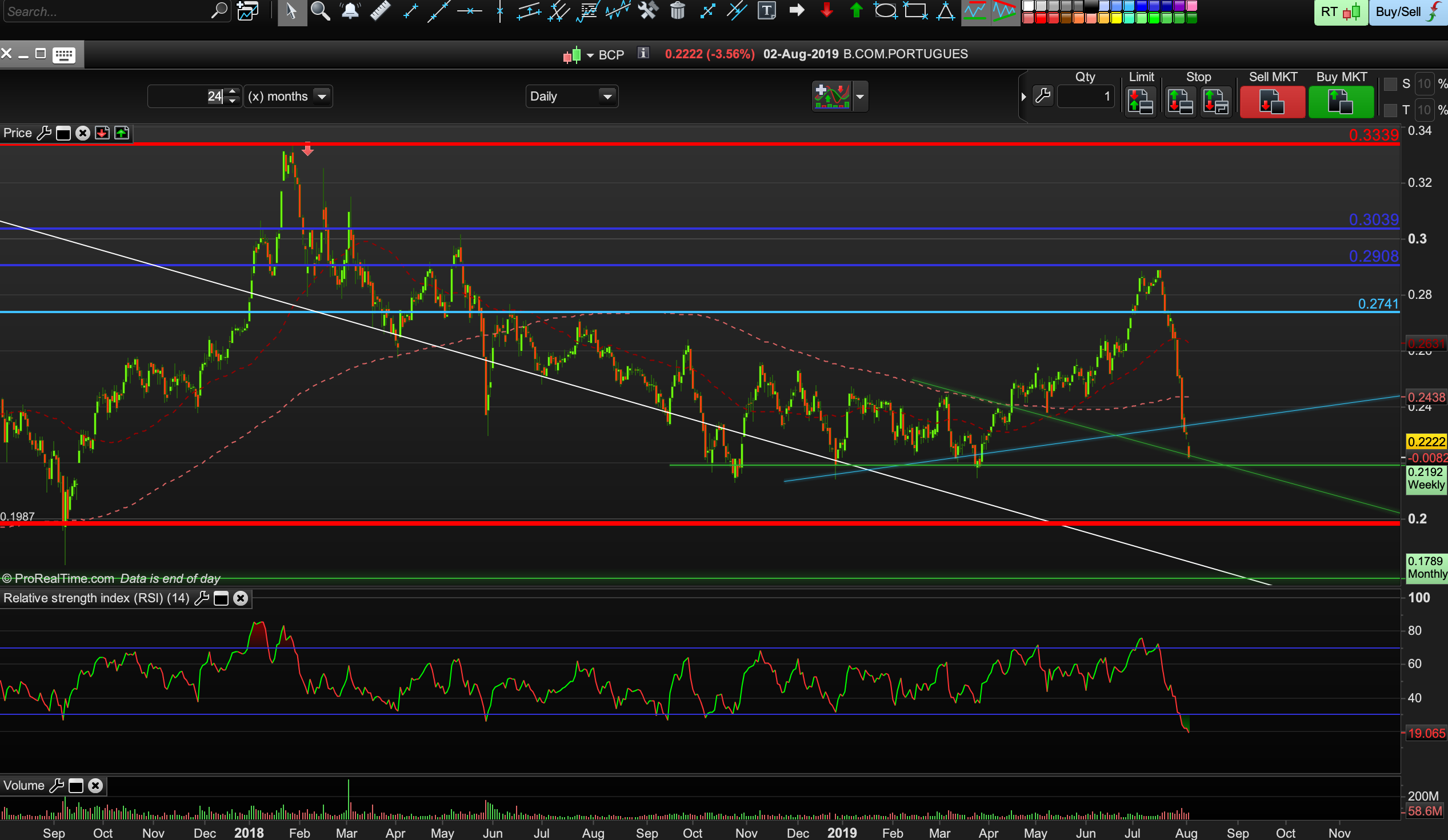Open the months unit dropdown
Viewport: 1448px width, 840px height.
pyautogui.click(x=322, y=97)
